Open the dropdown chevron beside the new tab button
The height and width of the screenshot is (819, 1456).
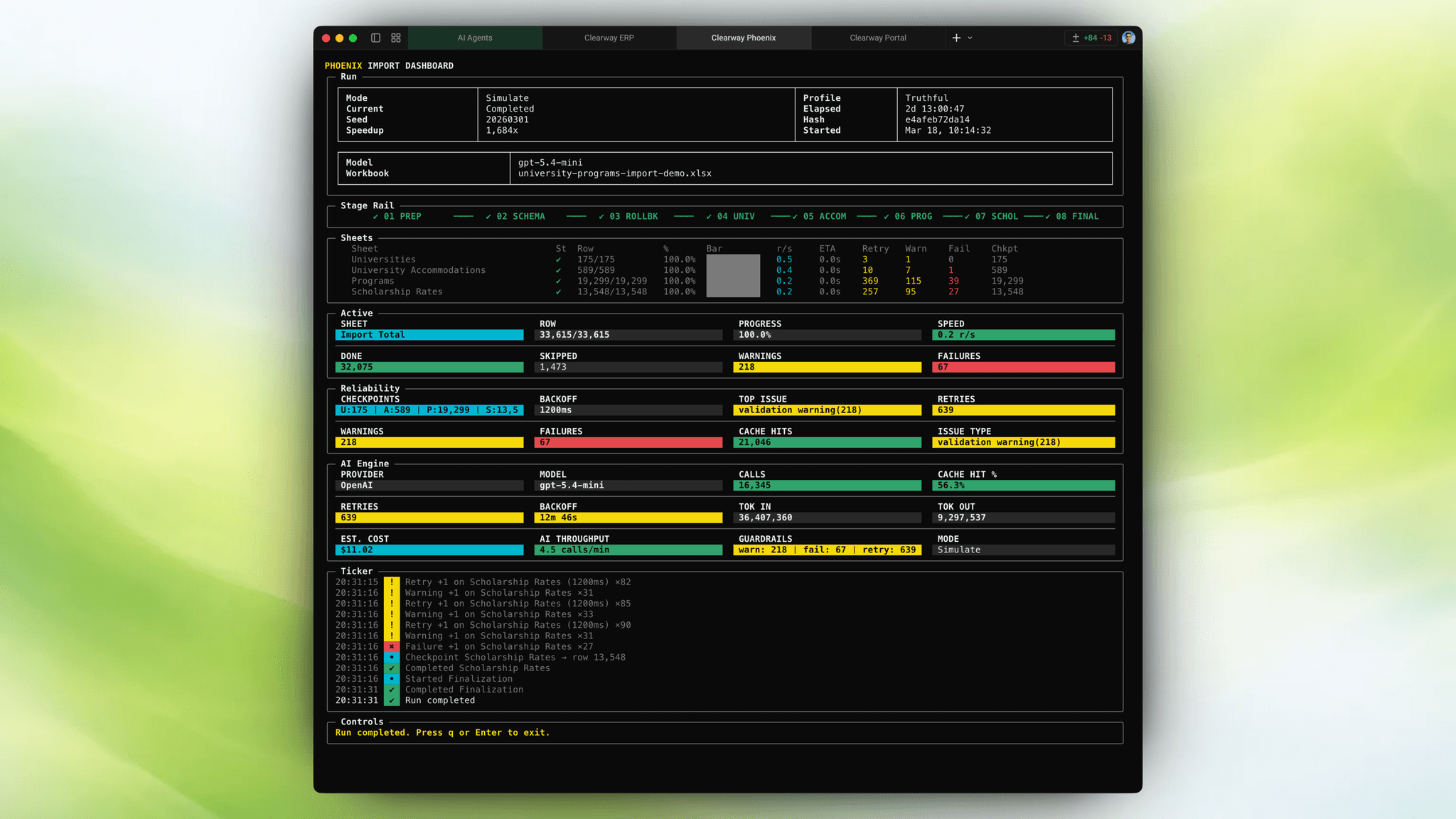click(x=971, y=38)
